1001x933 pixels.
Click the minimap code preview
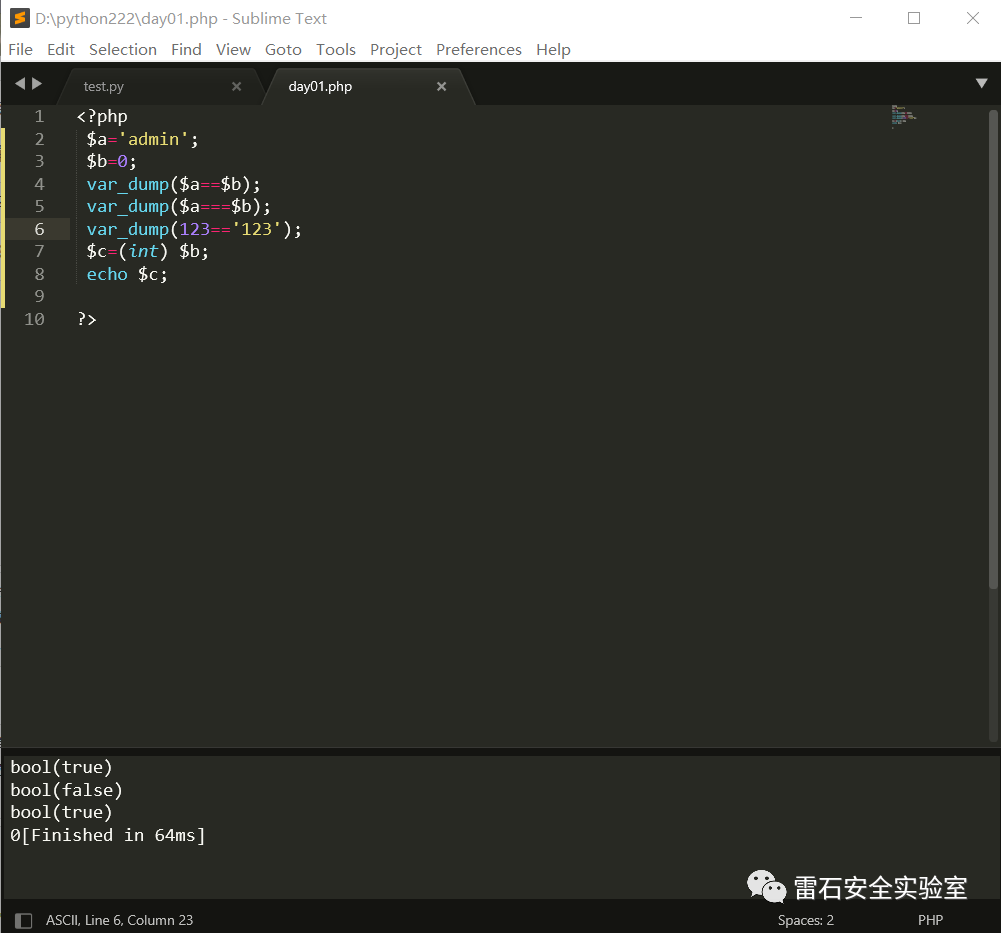[903, 117]
